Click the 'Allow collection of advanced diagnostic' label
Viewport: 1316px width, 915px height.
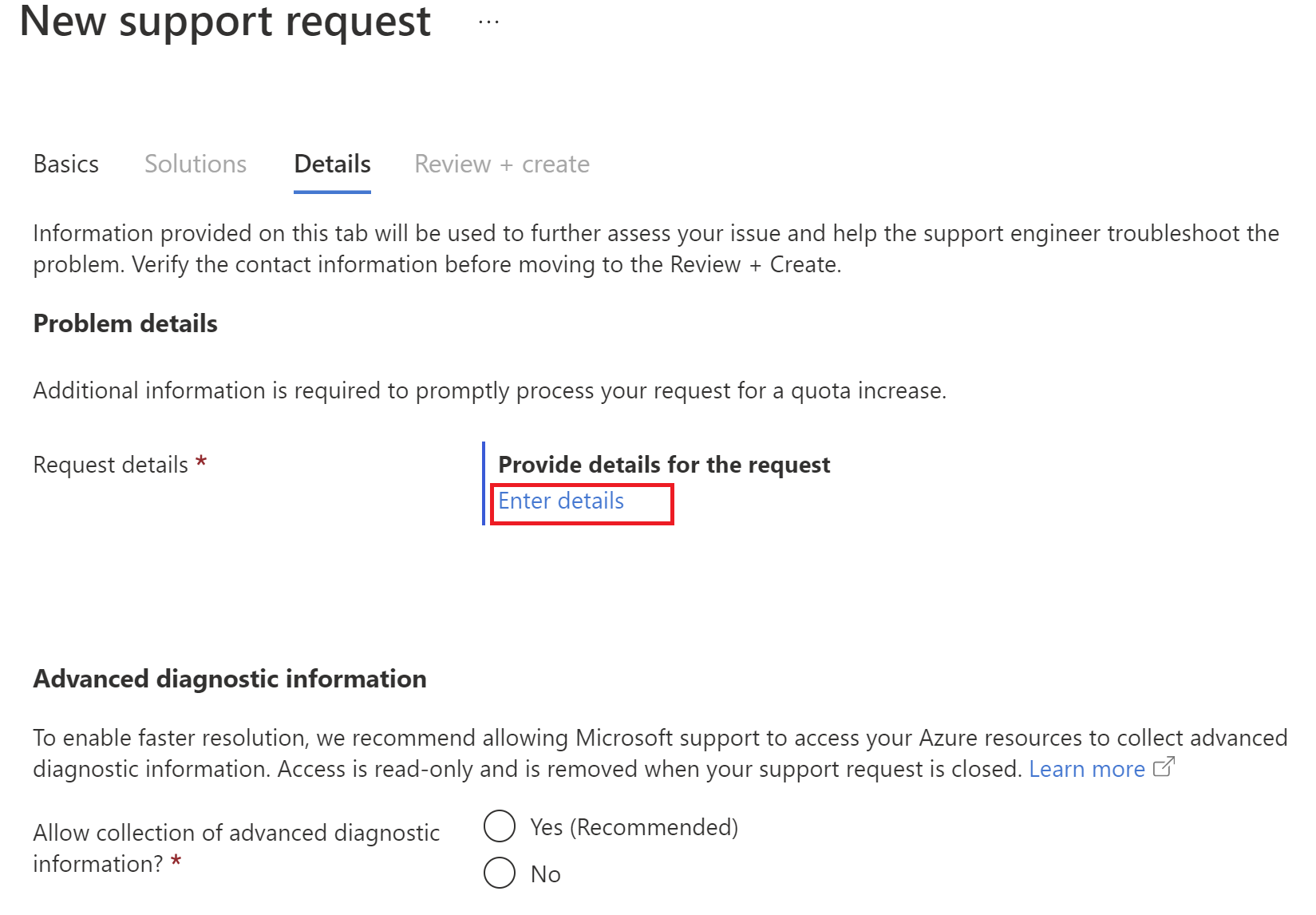[236, 833]
